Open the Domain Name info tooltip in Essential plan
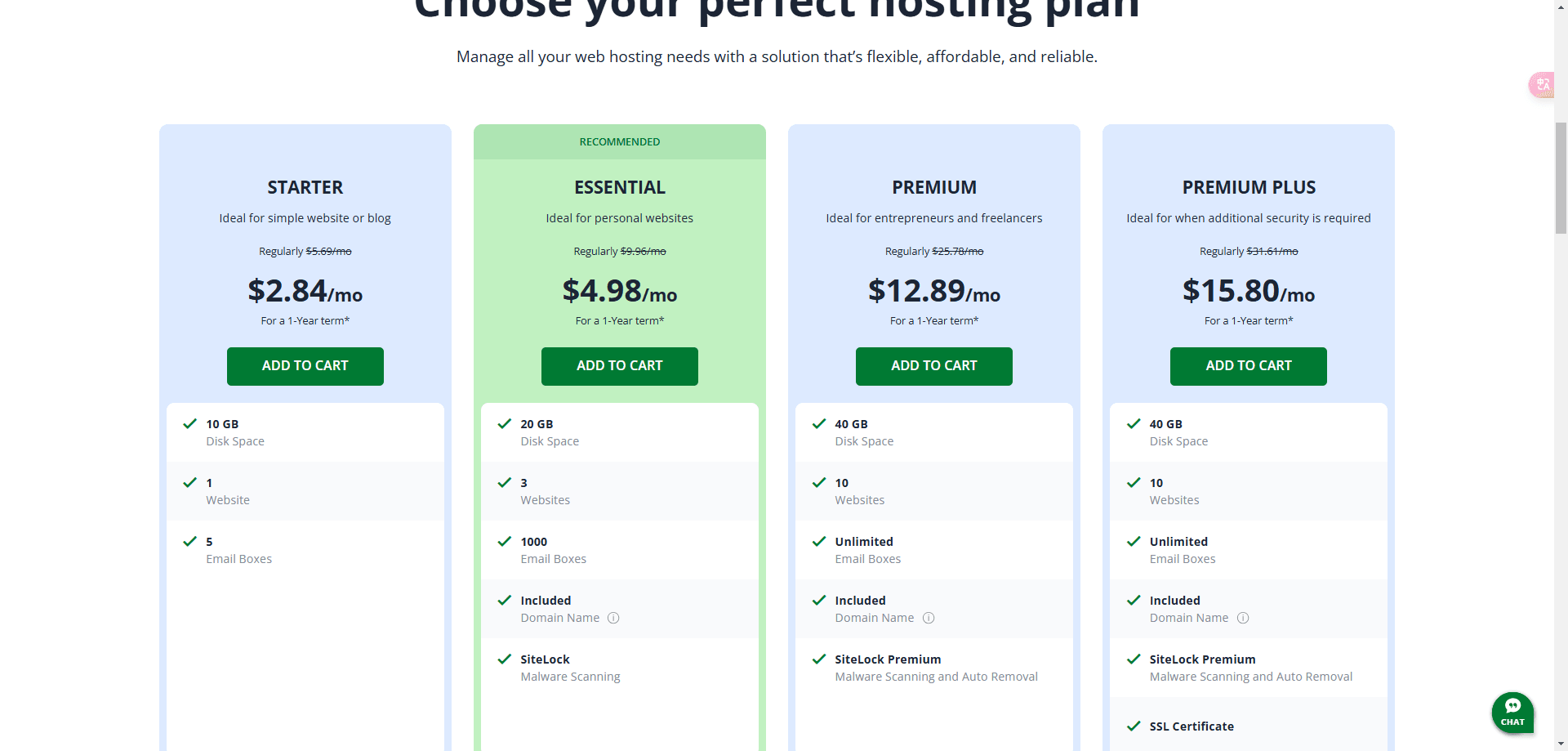Viewport: 1568px width, 751px height. pos(614,618)
